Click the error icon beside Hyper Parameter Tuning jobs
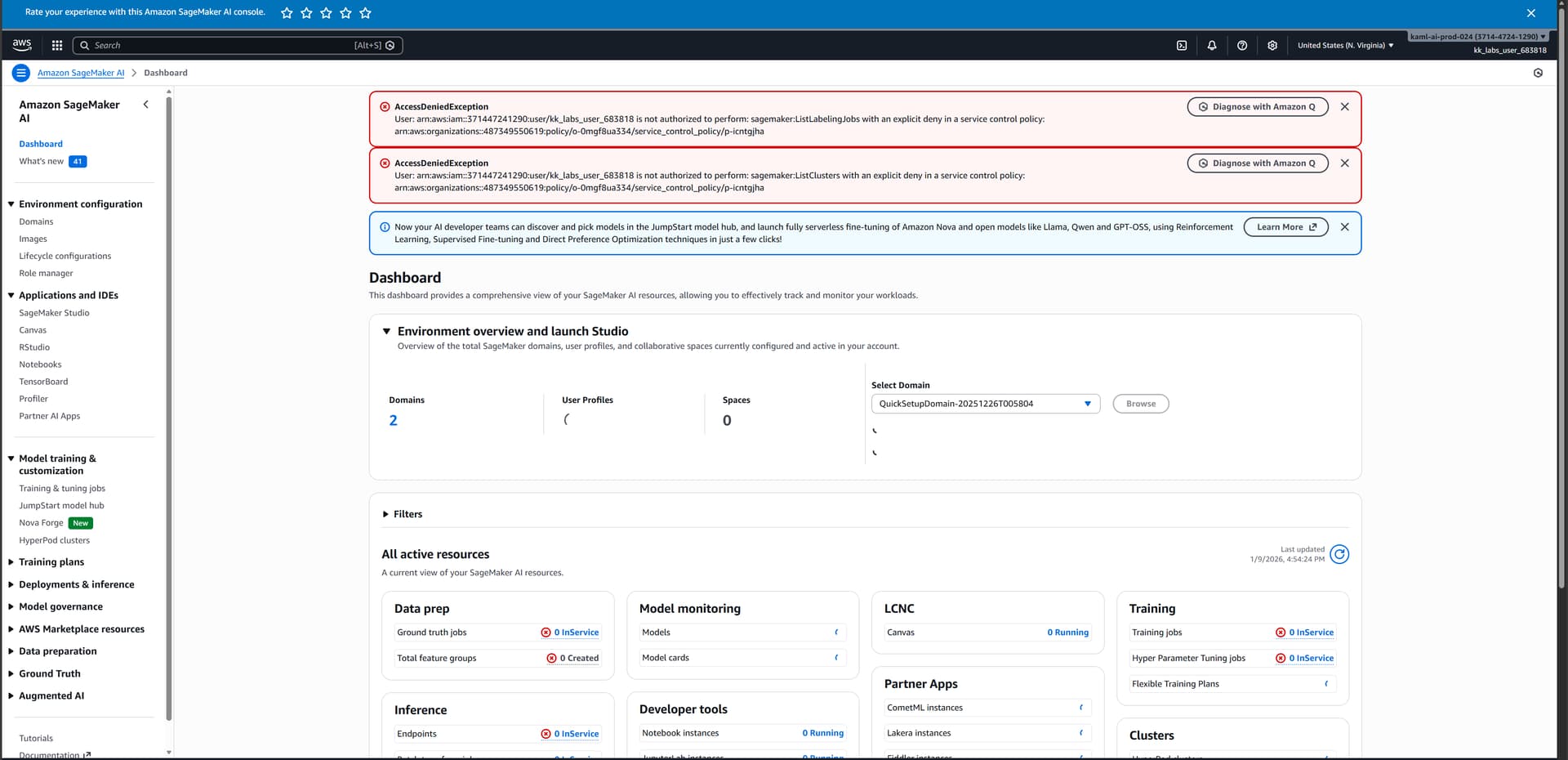 (x=1281, y=658)
